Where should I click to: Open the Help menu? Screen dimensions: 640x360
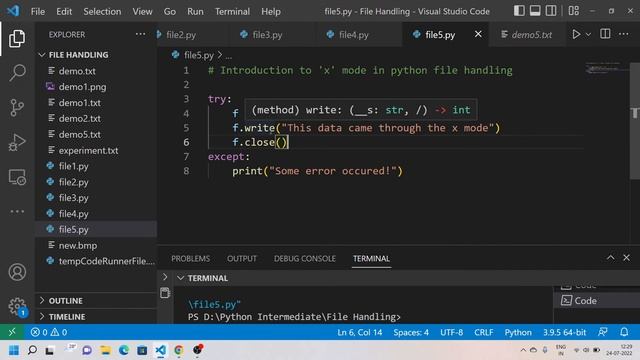point(271,11)
